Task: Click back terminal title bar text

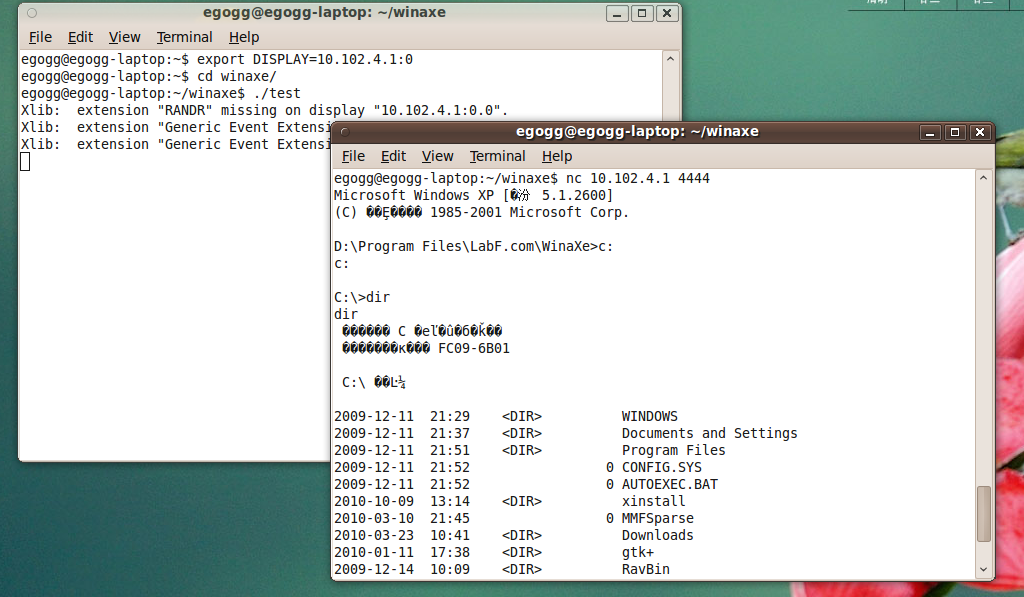Action: [324, 12]
